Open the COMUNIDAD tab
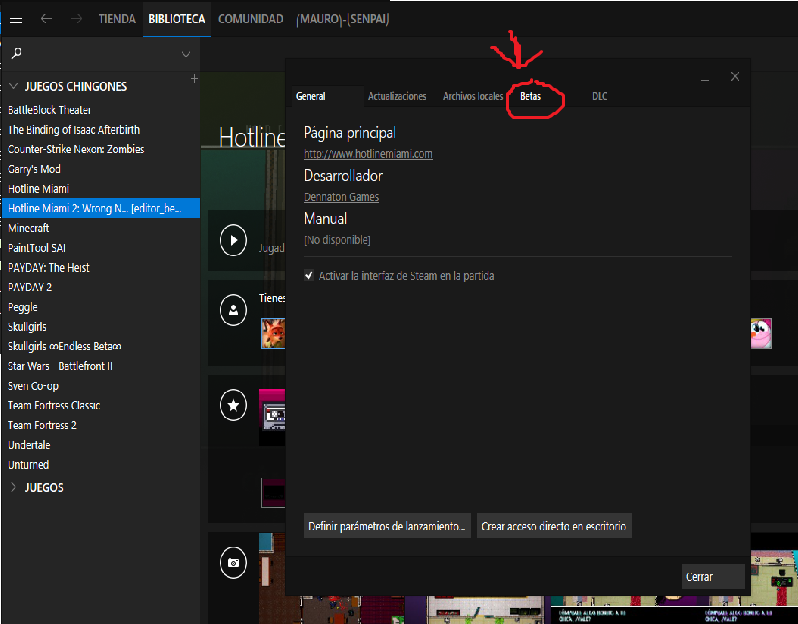Image resolution: width=798 pixels, height=624 pixels. [250, 19]
